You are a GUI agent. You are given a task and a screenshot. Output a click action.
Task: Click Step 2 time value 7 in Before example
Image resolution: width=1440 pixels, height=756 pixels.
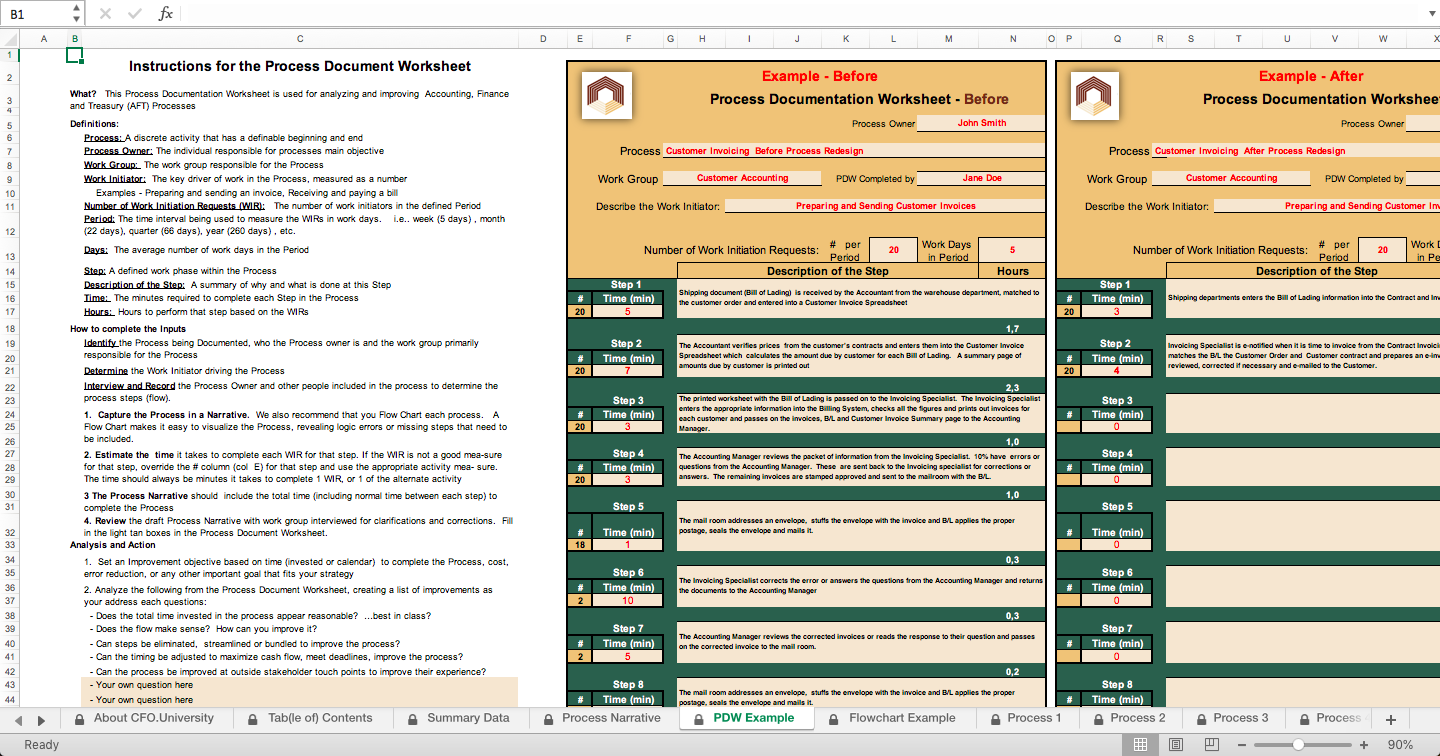pyautogui.click(x=628, y=371)
